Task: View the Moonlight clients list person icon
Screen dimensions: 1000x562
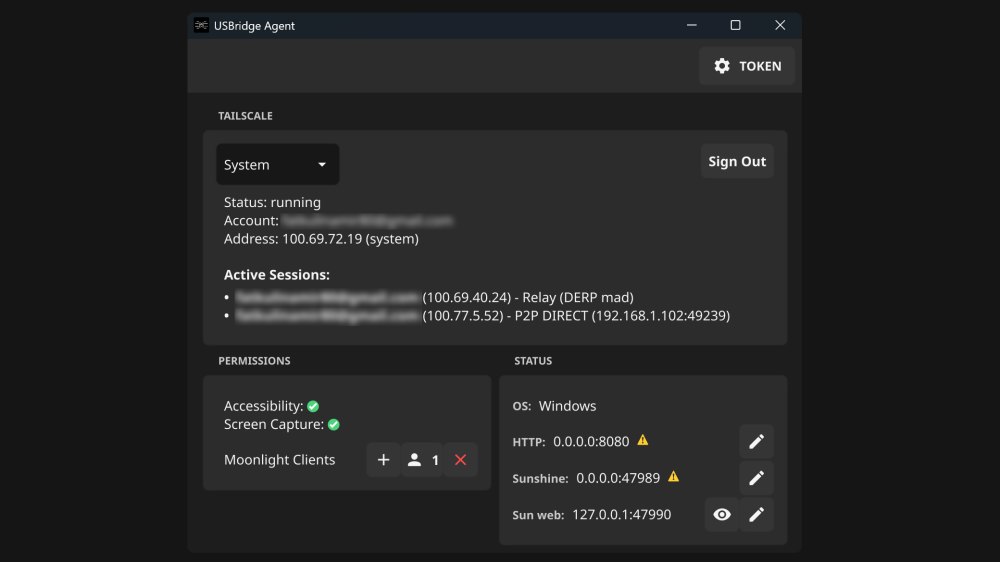Action: [422, 460]
